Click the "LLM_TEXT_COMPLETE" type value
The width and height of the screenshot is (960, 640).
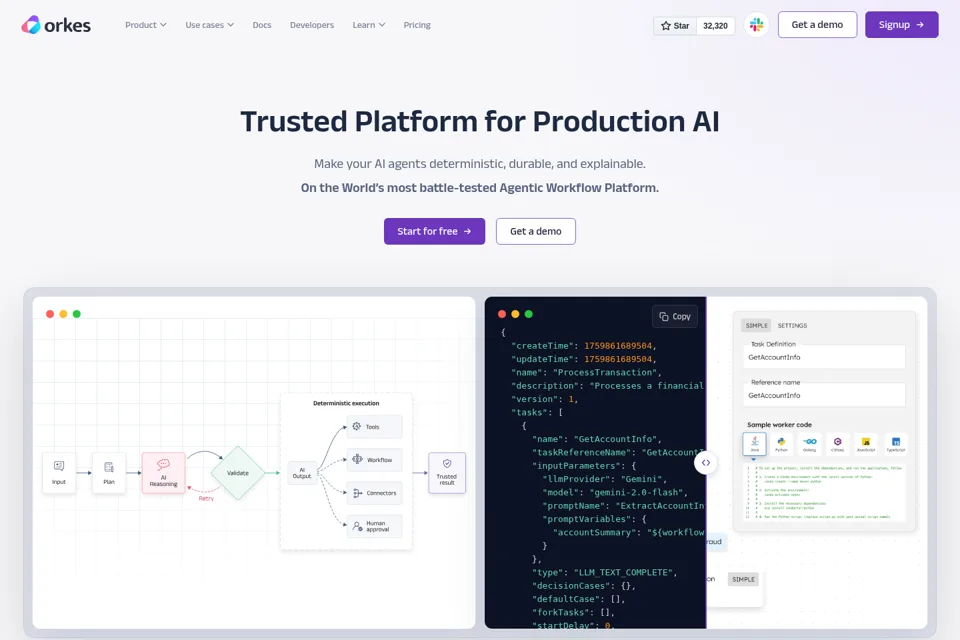tap(624, 572)
